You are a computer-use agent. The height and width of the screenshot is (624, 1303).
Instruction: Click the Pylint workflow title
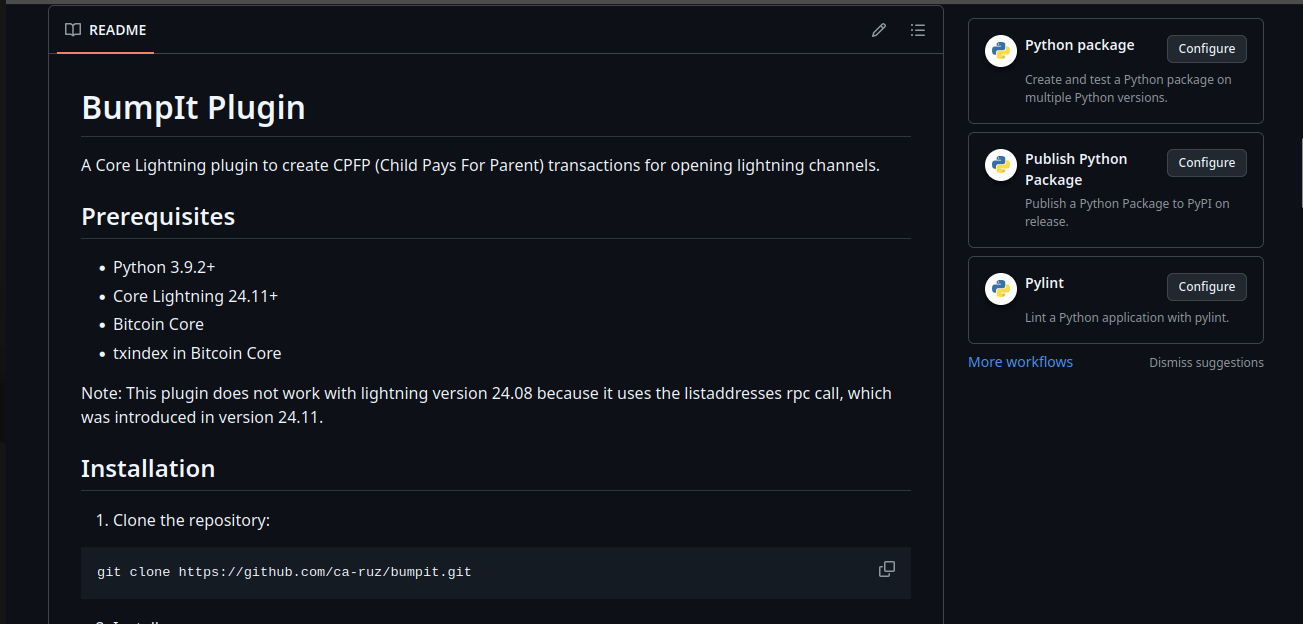coord(1044,283)
